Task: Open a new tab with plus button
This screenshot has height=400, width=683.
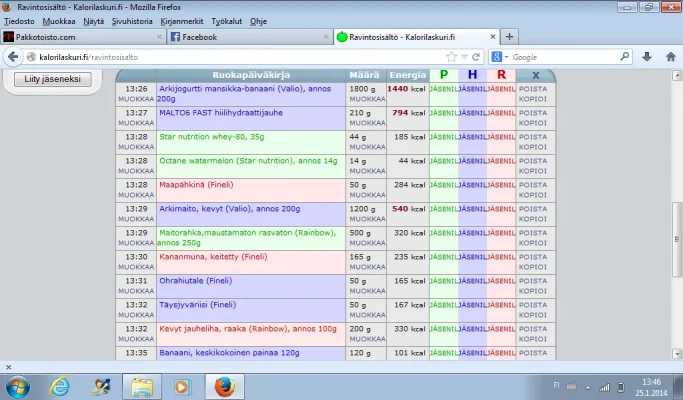Action: [510, 37]
